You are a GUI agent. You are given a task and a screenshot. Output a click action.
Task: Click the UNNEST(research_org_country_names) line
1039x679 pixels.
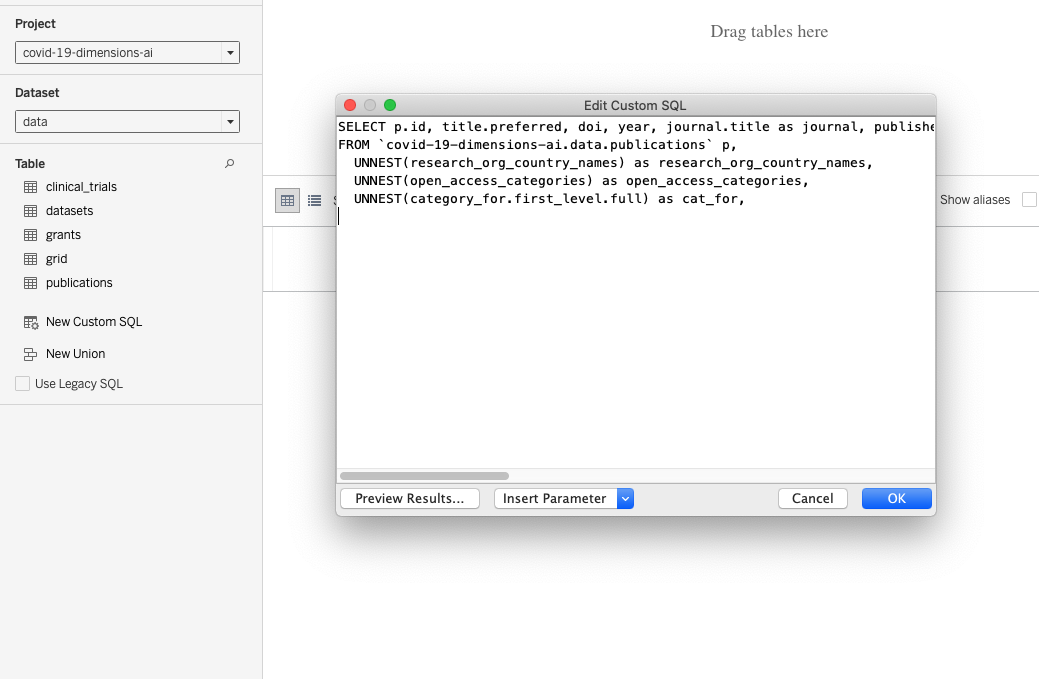coord(613,163)
